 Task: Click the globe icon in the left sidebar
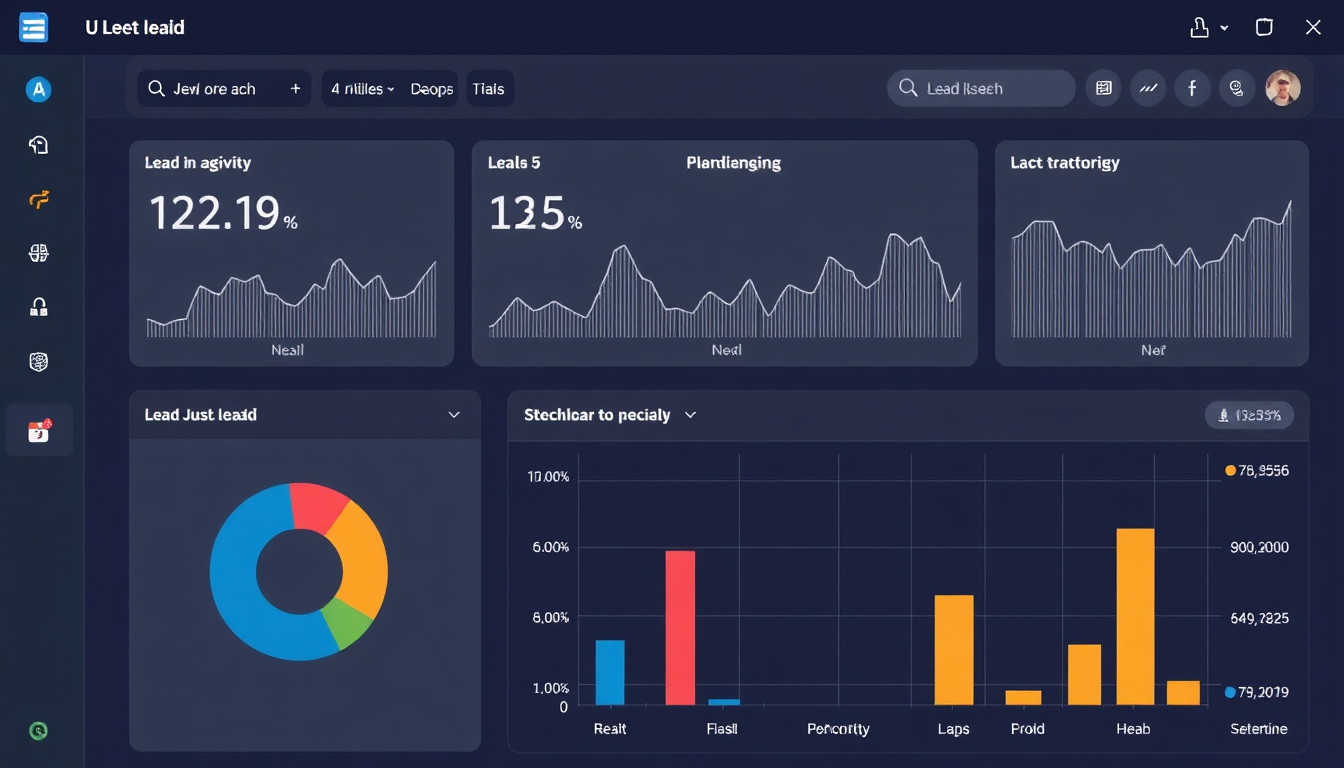coord(39,254)
